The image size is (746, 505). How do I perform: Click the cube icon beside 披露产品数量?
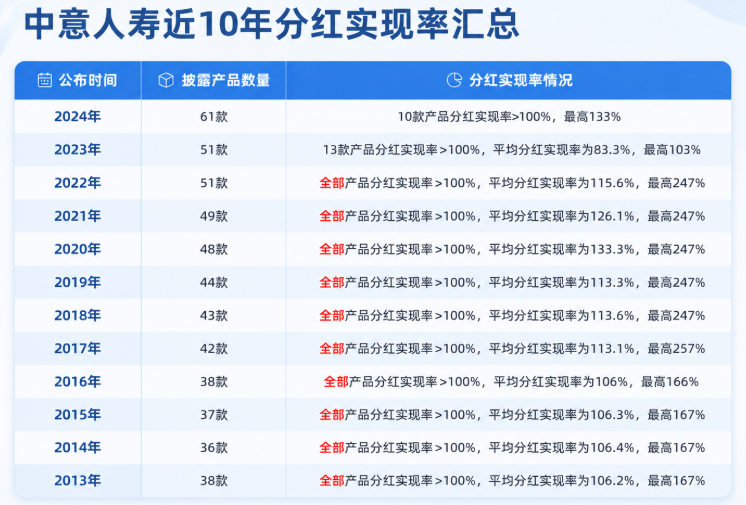(166, 80)
